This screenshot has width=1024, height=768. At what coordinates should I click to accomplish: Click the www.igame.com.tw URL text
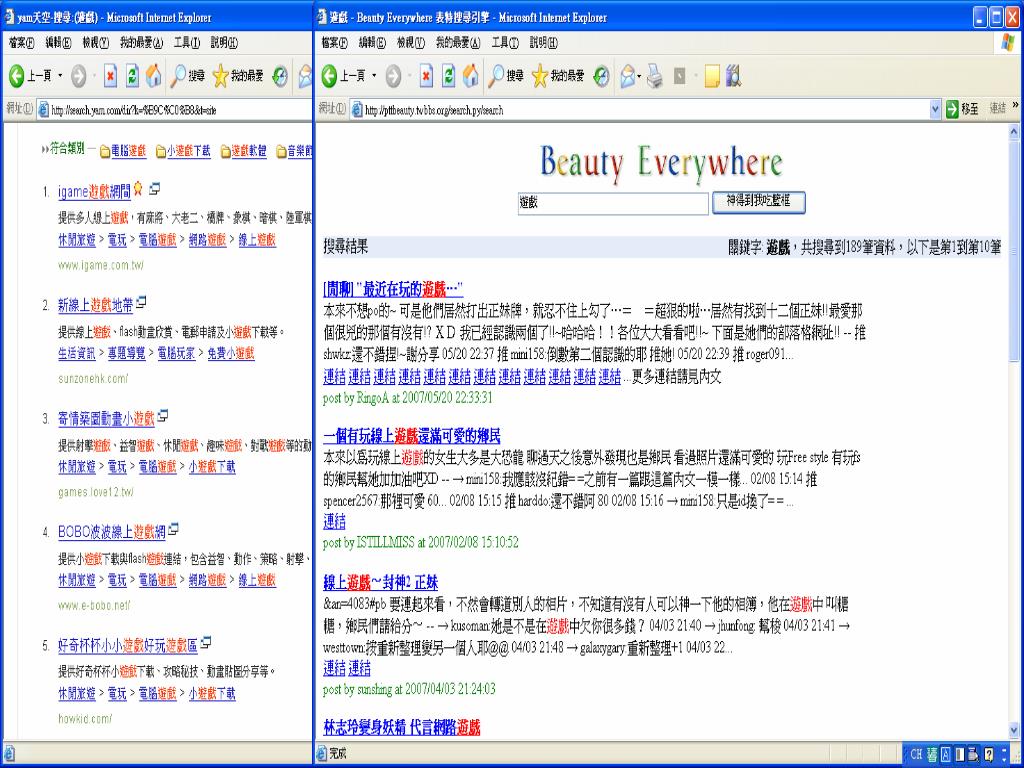(x=101, y=265)
